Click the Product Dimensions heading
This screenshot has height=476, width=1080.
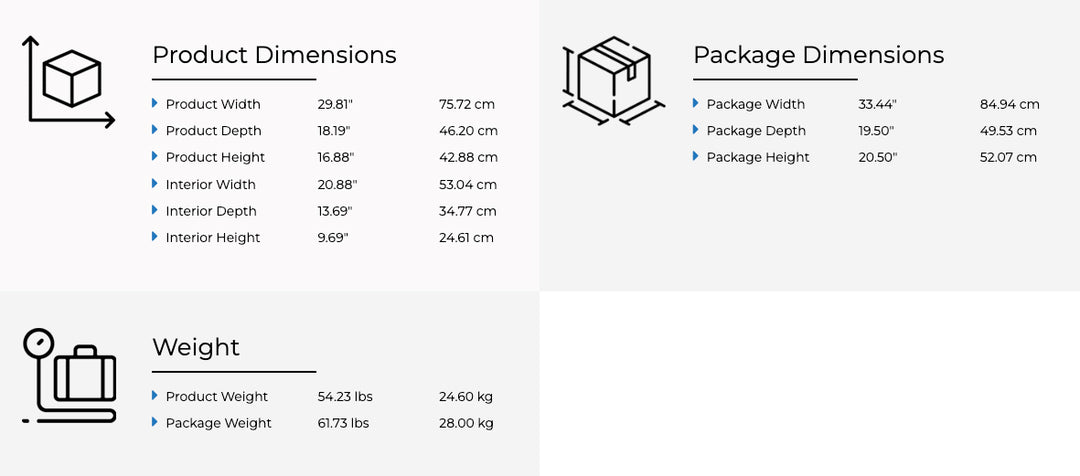(x=274, y=55)
